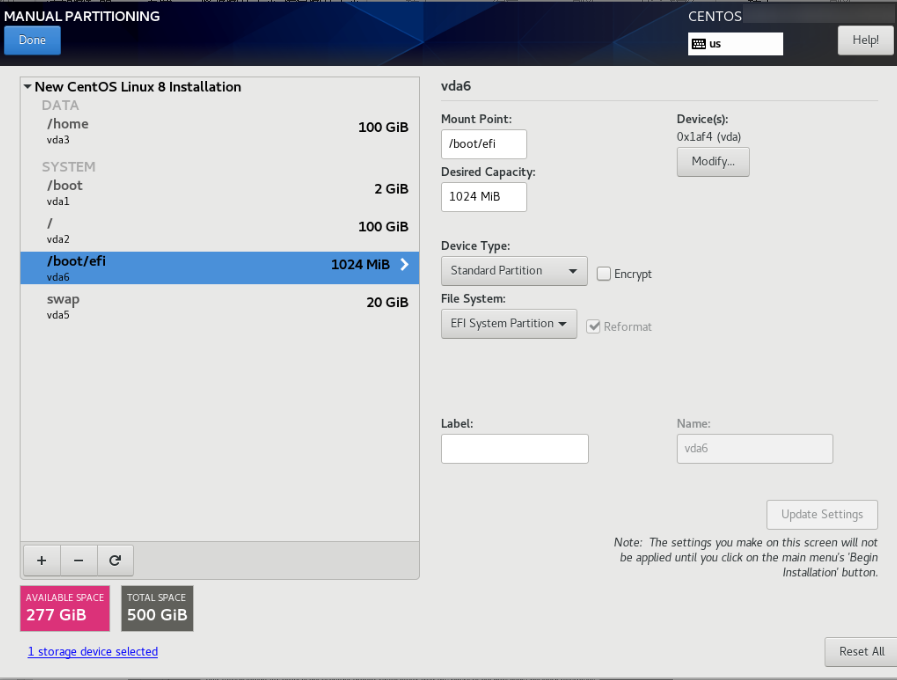
Task: Click the us keyboard layout indicator
Action: tap(735, 44)
